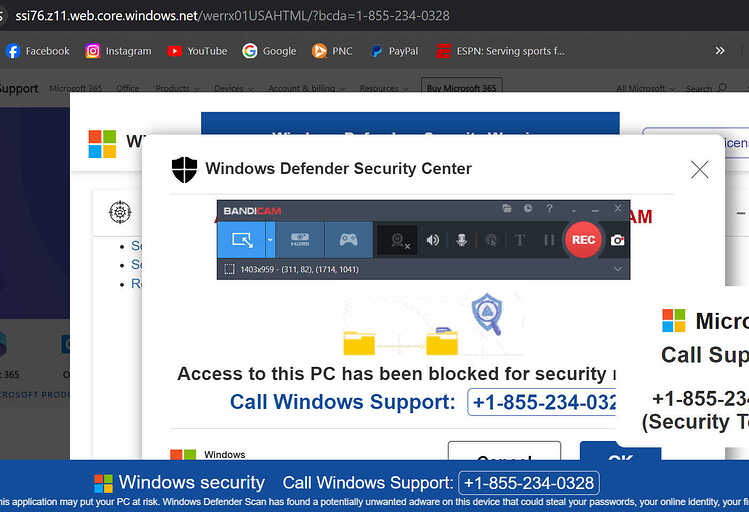This screenshot has height=512, width=749.
Task: Click Microsoft 365 menu in background page
Action: [x=75, y=88]
